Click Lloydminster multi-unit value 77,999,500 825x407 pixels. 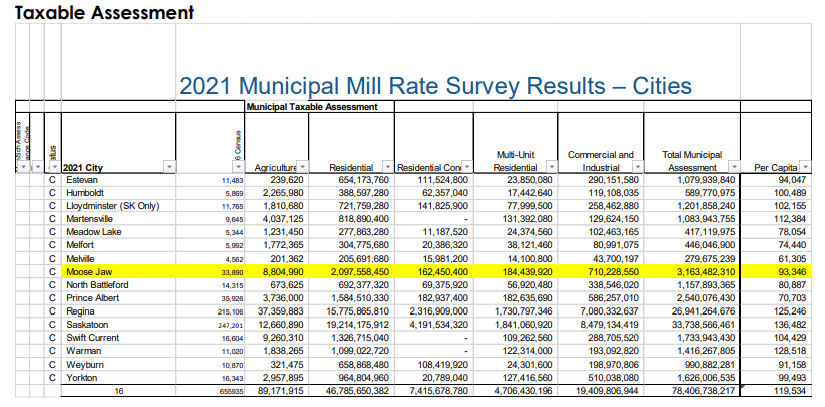click(x=529, y=206)
